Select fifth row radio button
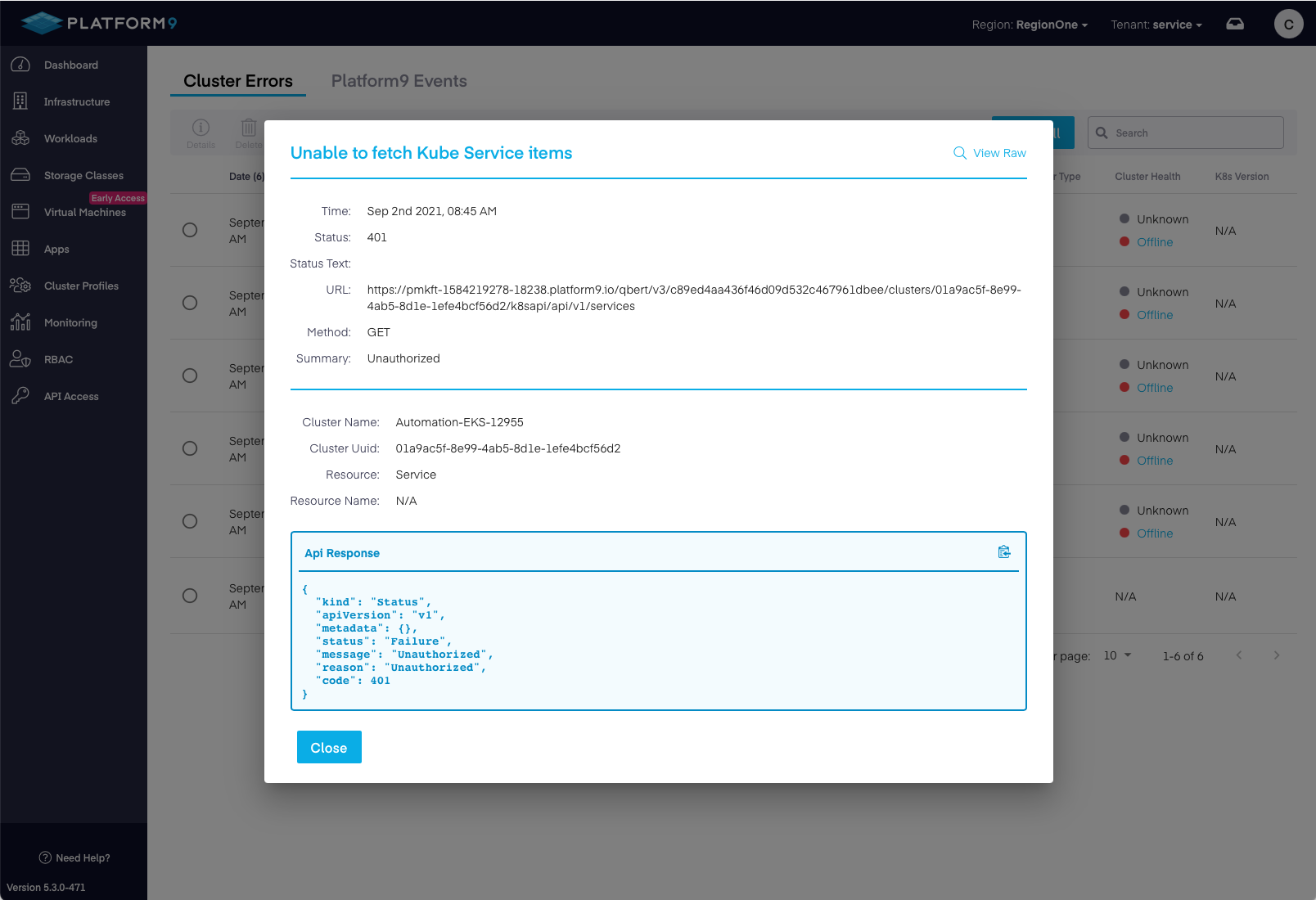 [190, 521]
